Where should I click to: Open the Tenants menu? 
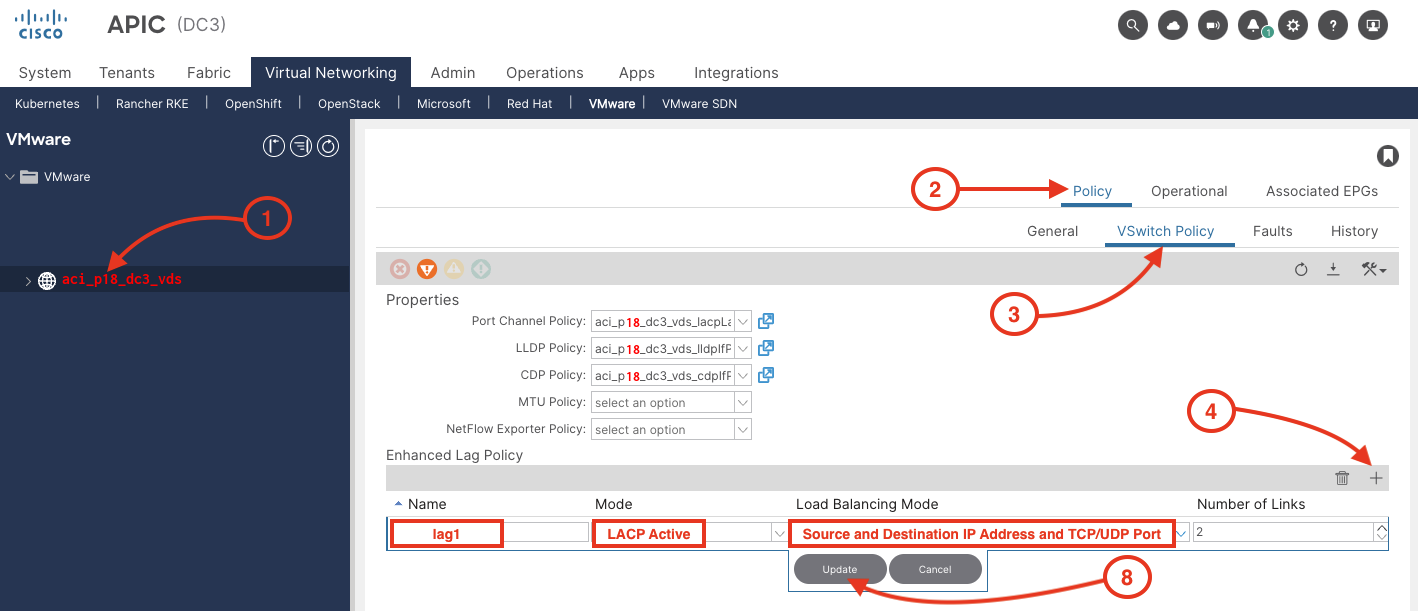click(x=127, y=73)
